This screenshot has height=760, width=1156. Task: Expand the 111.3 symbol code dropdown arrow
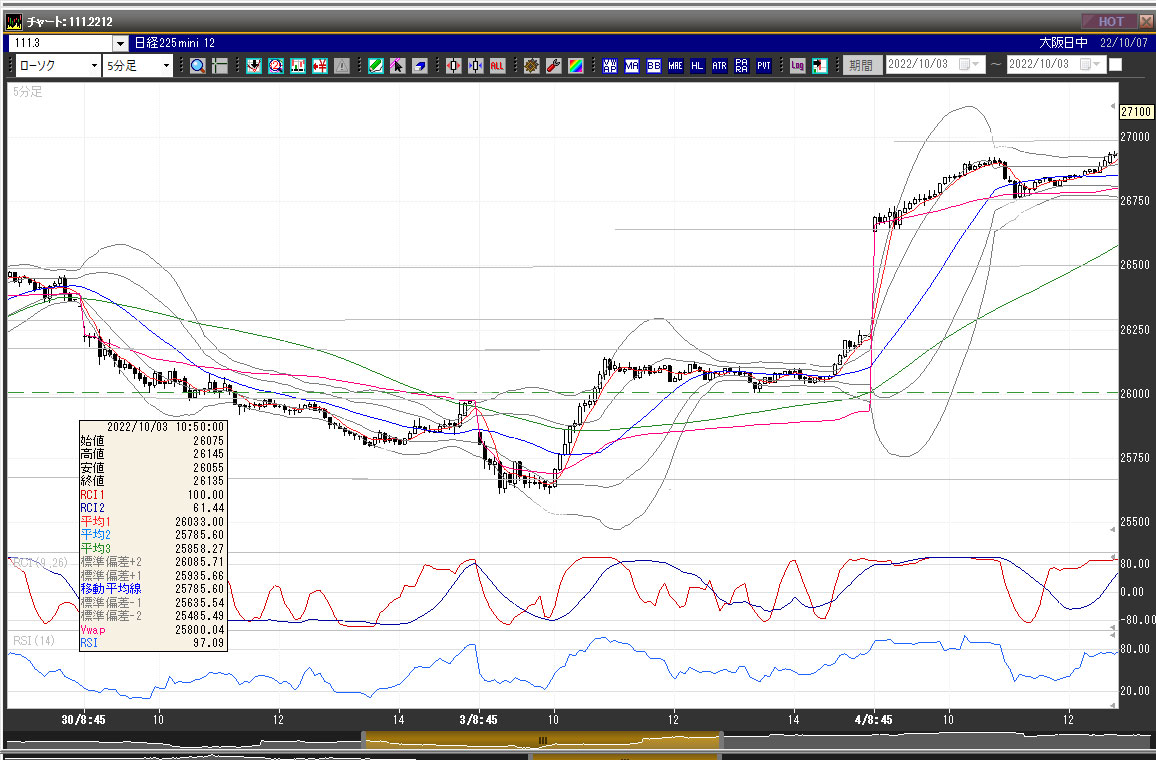click(x=120, y=43)
